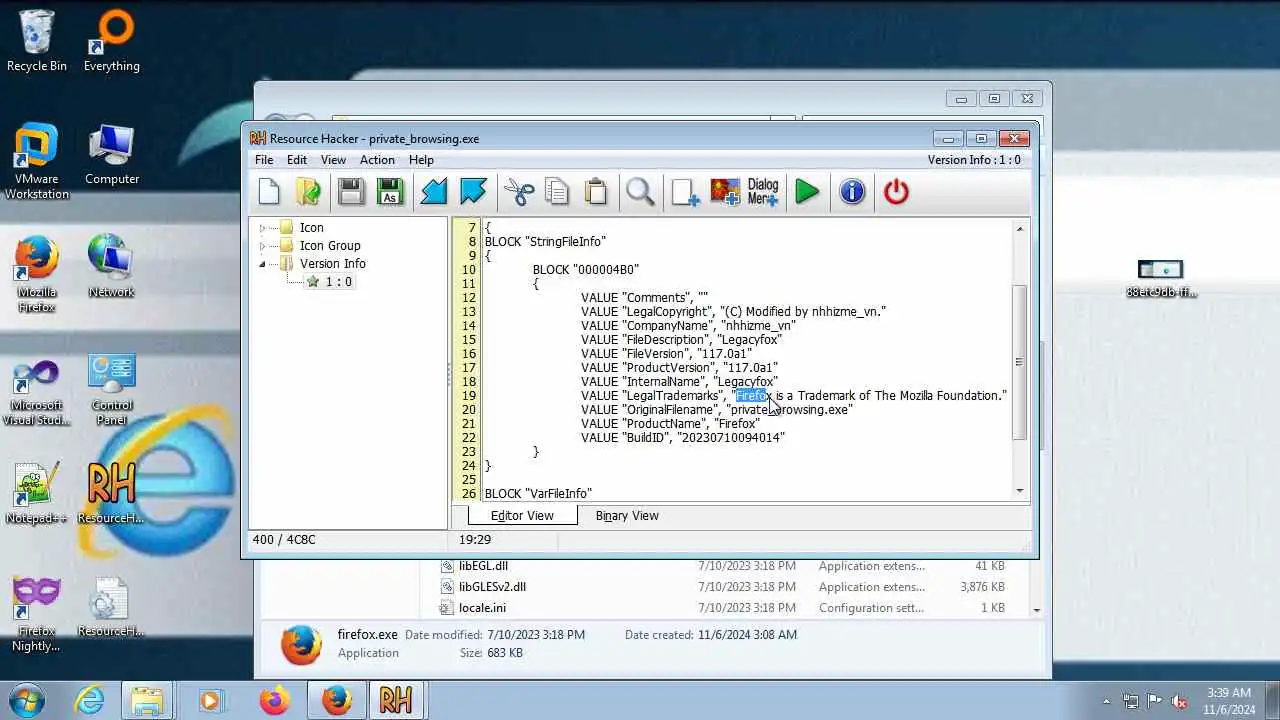1280x720 pixels.
Task: Expand the Icon tree node
Action: [262, 228]
